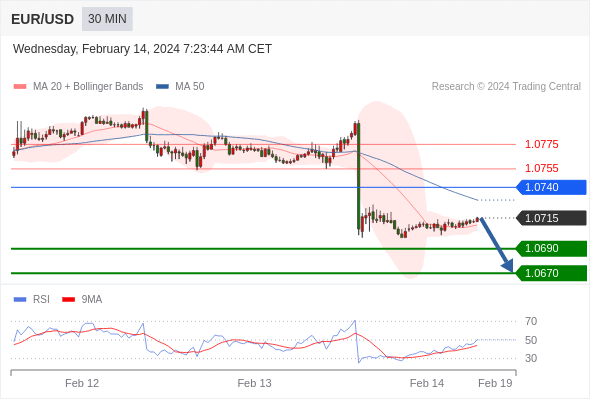Click the red 9MA legend swatch
Viewport: 590px width, 400px height.
tap(68, 300)
